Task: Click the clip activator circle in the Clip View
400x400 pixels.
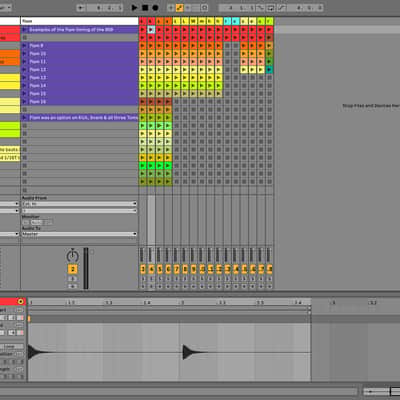Action: pos(21,302)
